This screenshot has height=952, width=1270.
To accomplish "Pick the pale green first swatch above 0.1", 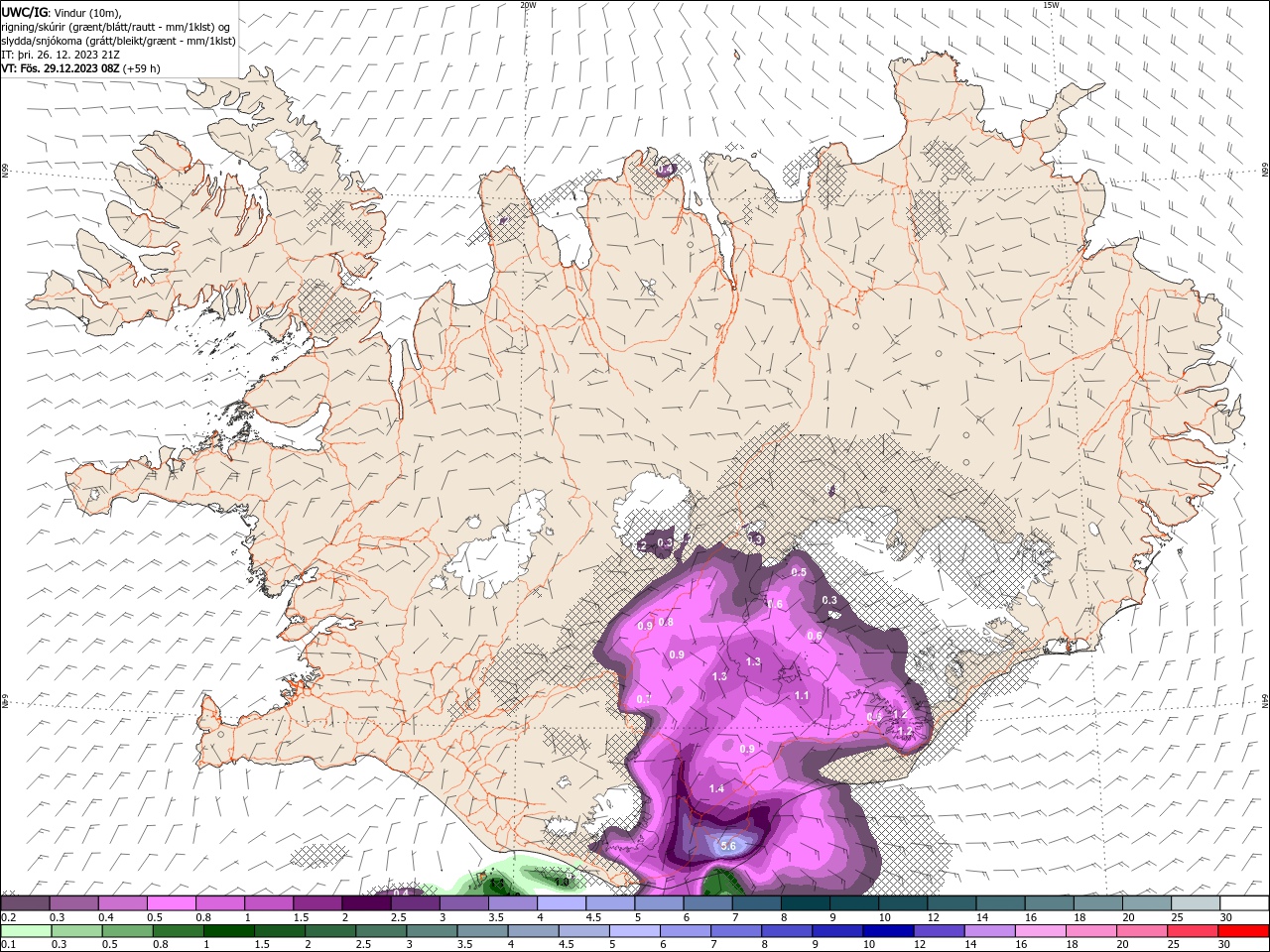I will pyautogui.click(x=25, y=931).
